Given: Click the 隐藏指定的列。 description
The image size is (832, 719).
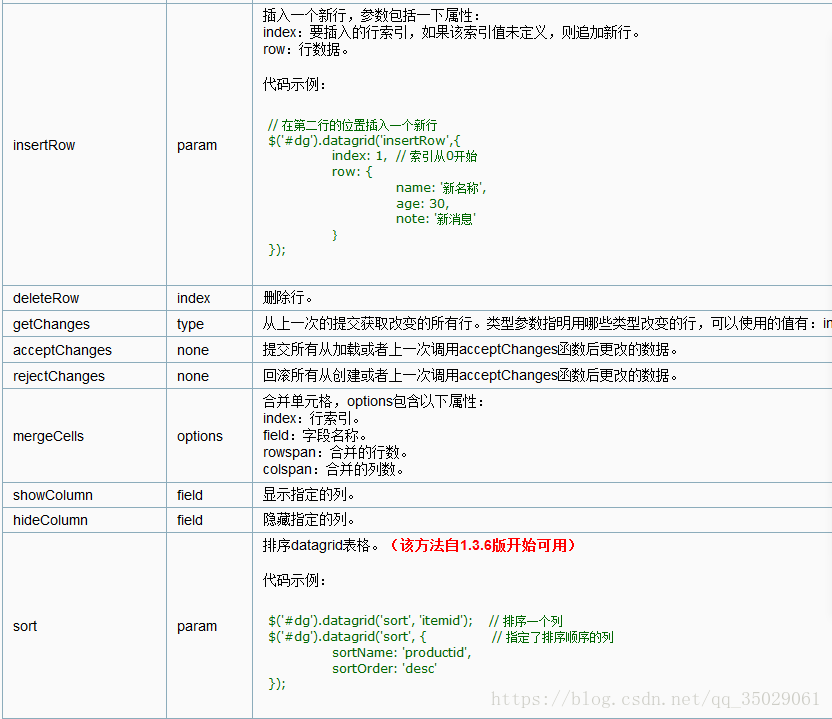Looking at the screenshot, I should coord(309,519).
